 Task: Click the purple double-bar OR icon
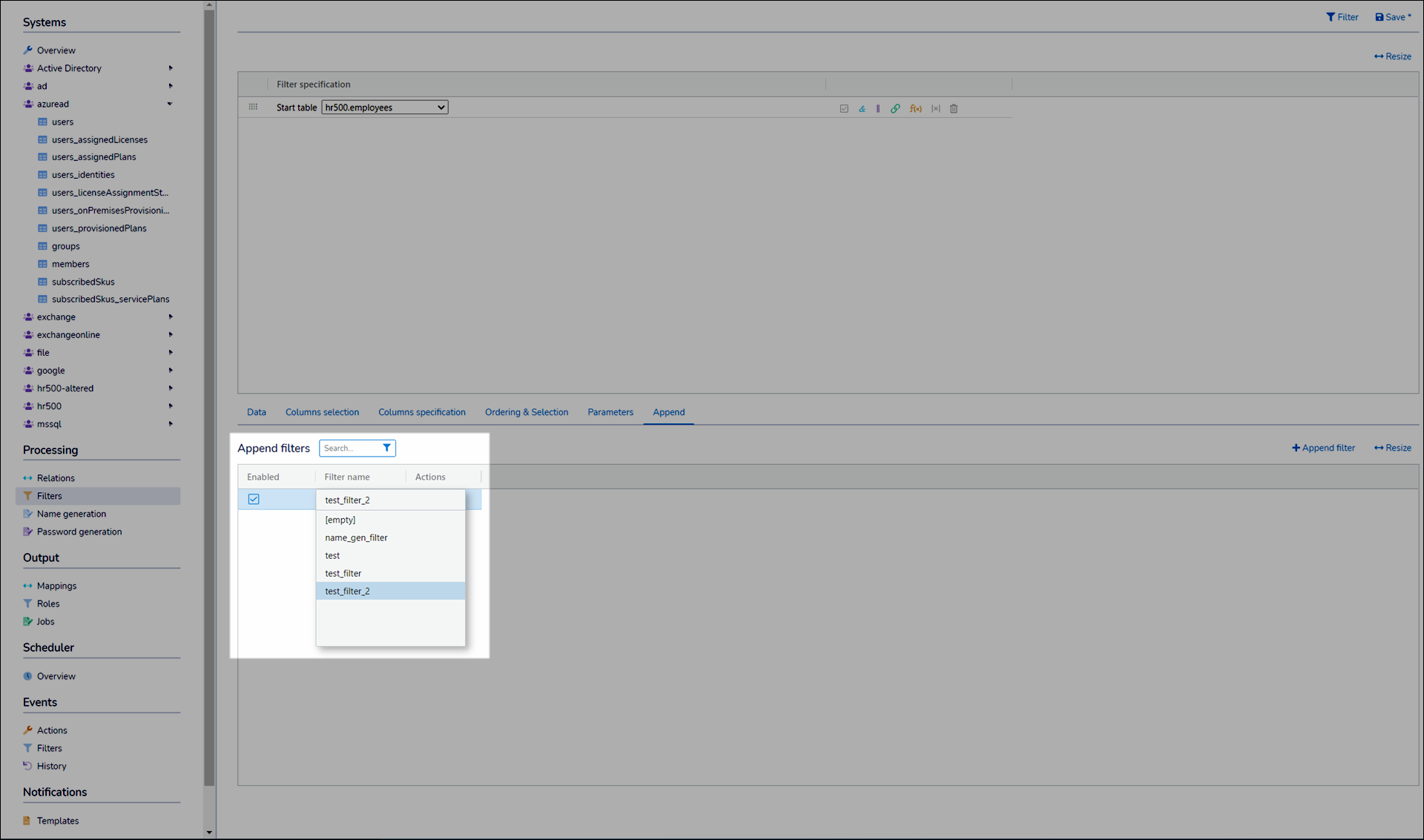878,109
